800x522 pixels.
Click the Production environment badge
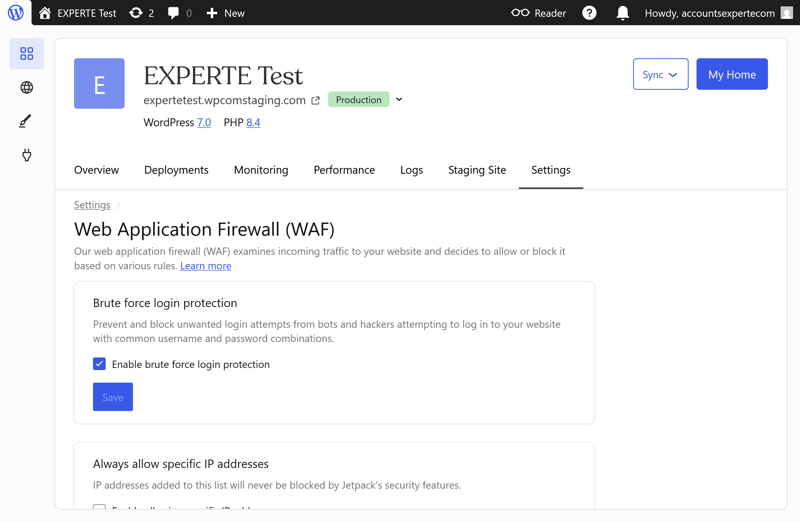click(359, 100)
